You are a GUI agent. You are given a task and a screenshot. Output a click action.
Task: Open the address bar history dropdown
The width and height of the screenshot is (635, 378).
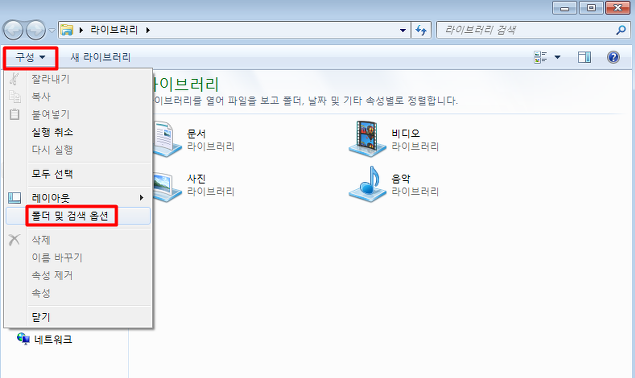[403, 30]
